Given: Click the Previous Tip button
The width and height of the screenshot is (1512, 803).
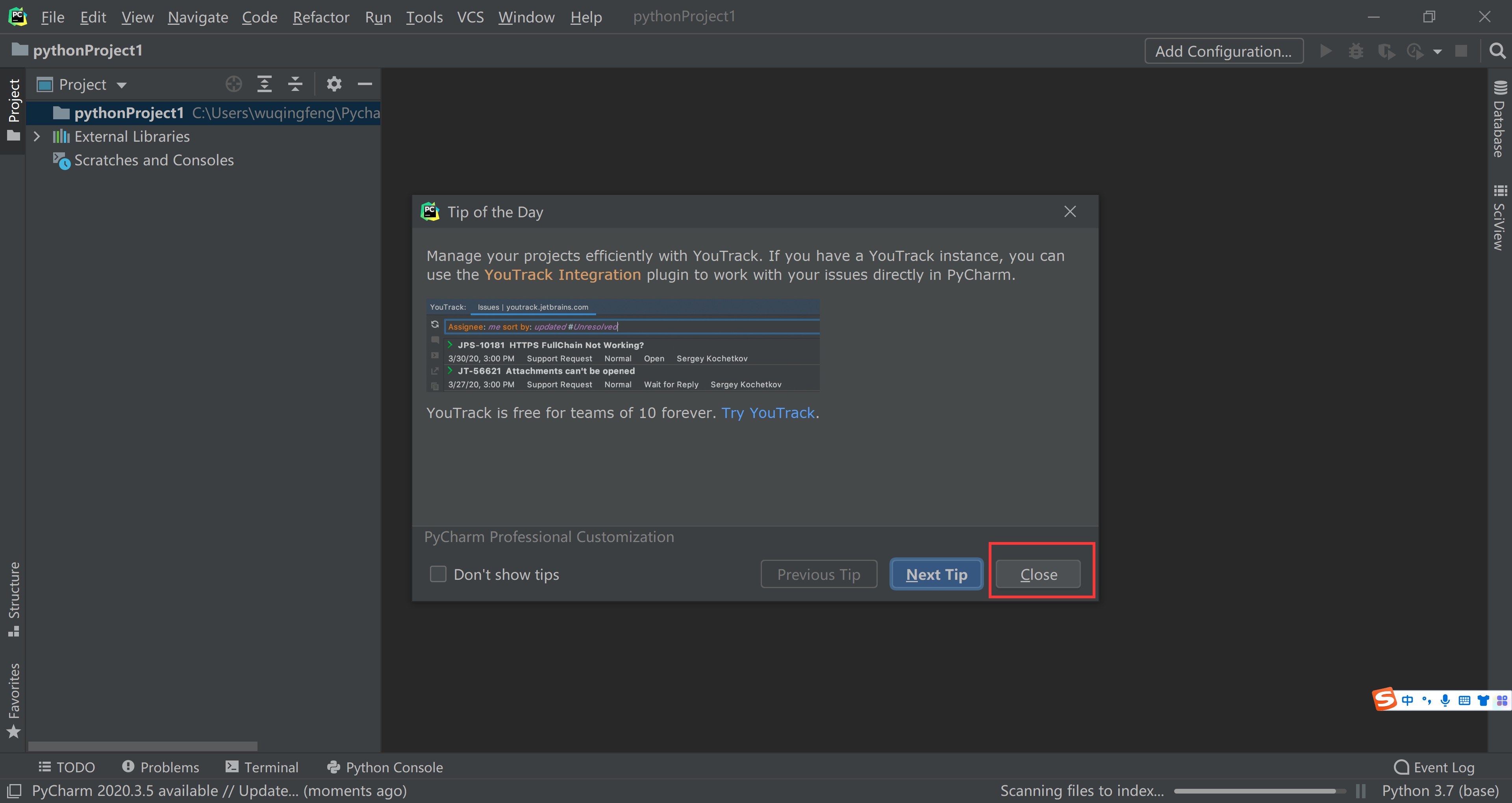Looking at the screenshot, I should point(819,574).
